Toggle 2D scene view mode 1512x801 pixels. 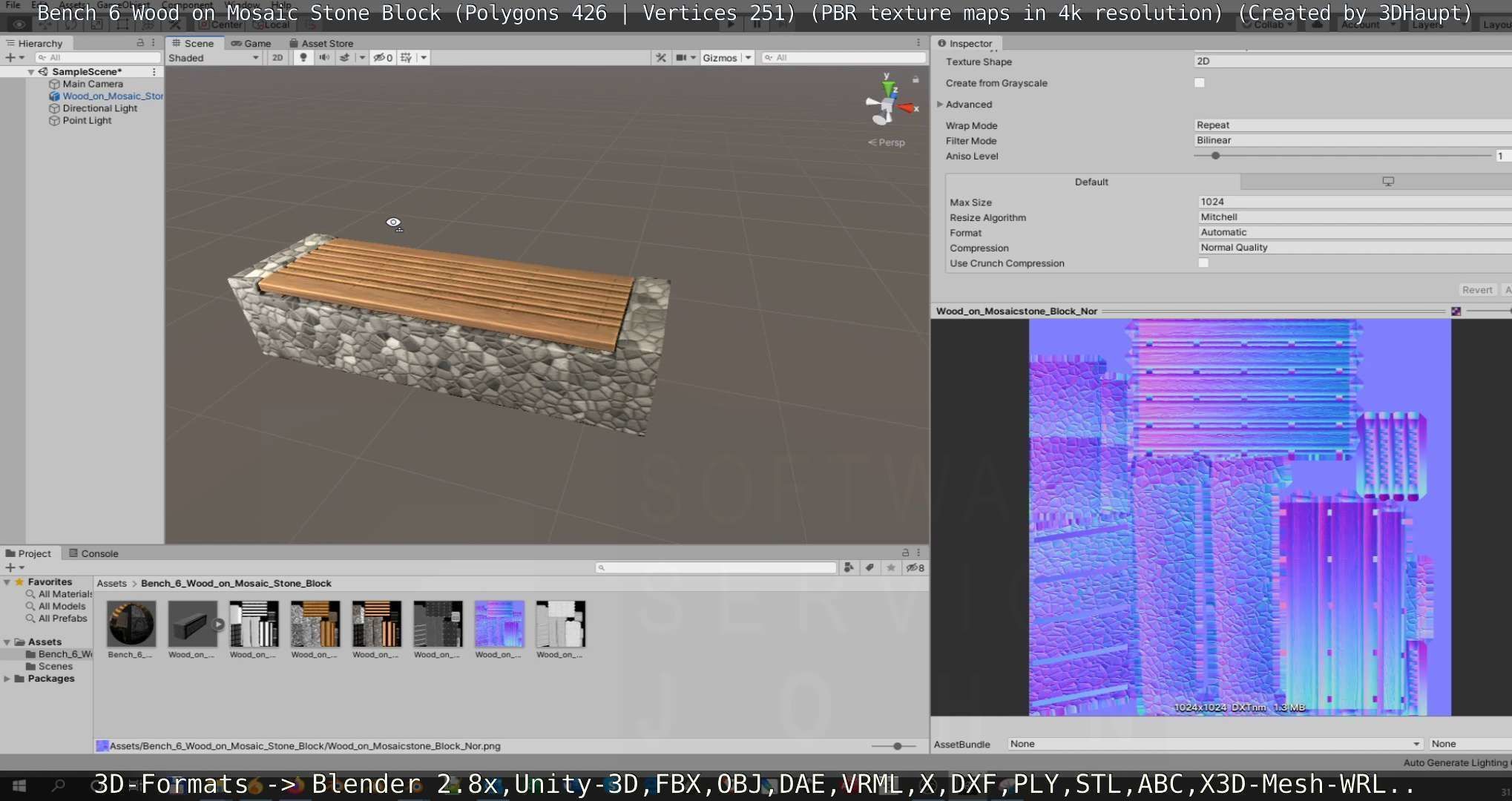(x=277, y=57)
